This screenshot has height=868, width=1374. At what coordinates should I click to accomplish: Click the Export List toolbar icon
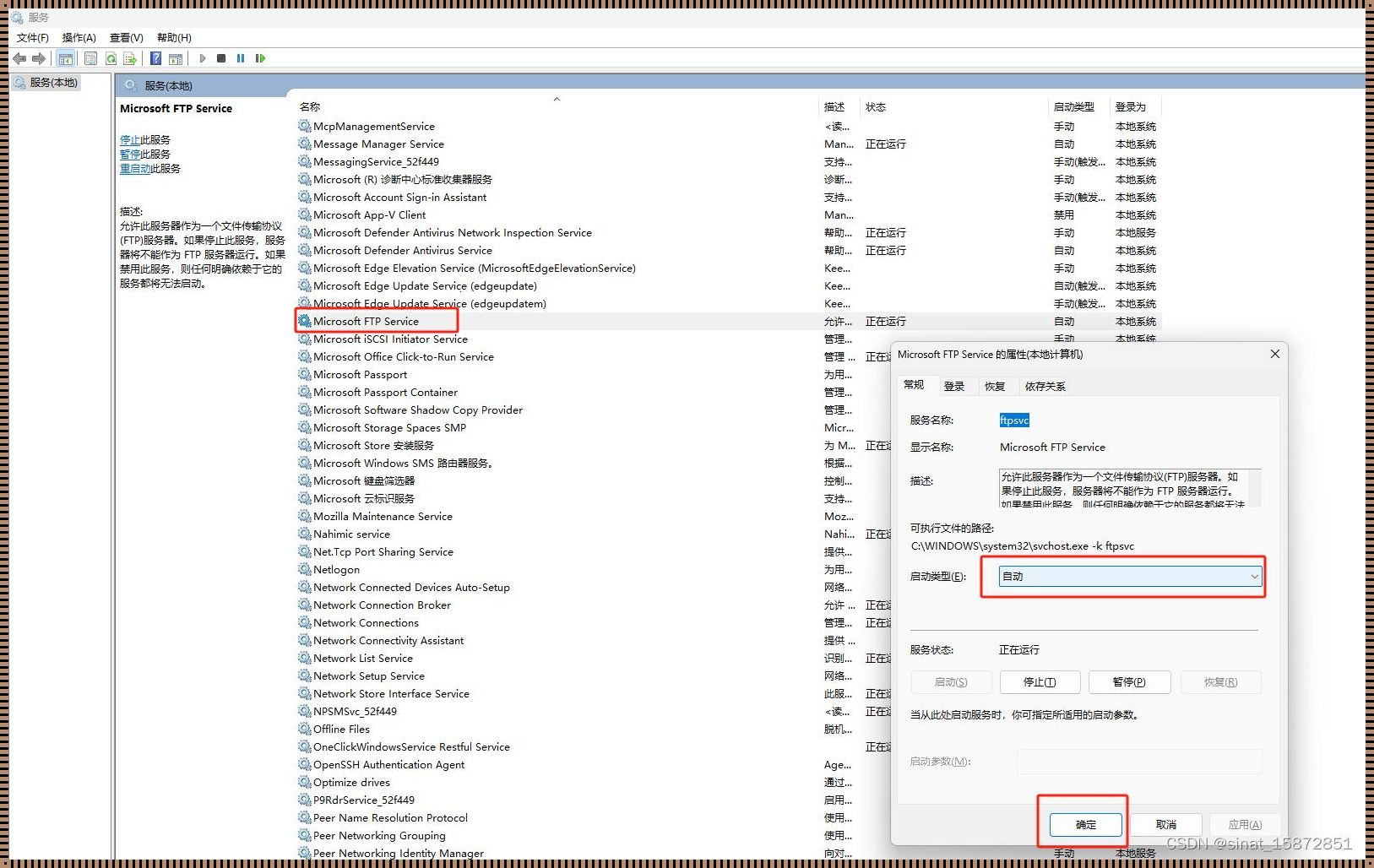[x=130, y=58]
